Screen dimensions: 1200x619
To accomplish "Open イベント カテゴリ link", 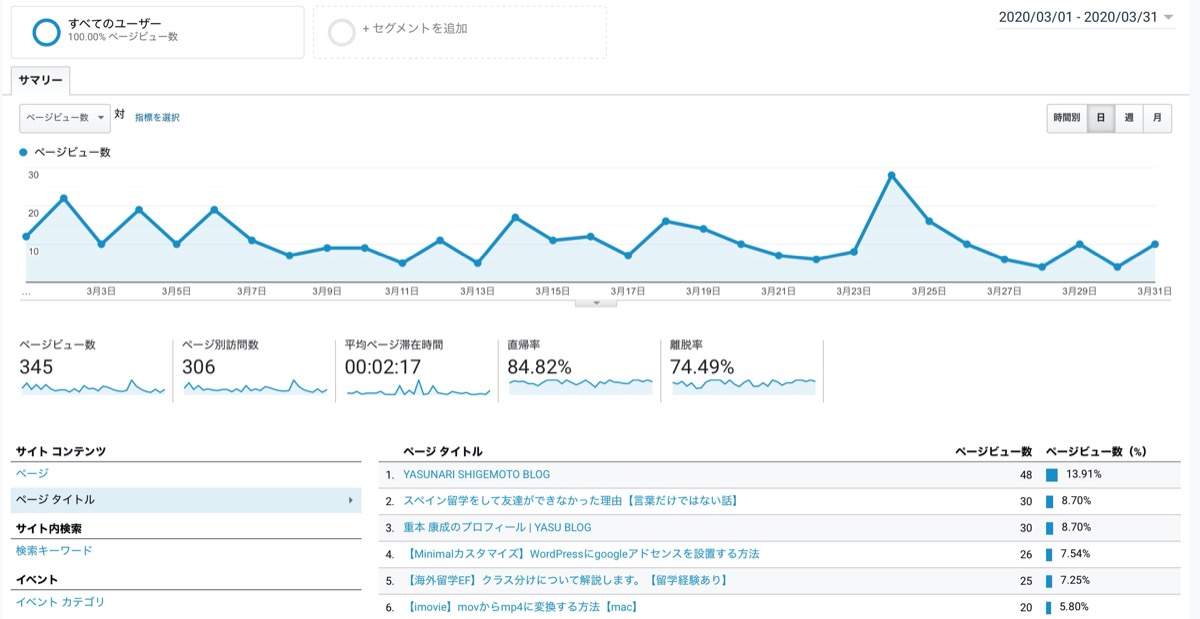I will coord(60,602).
